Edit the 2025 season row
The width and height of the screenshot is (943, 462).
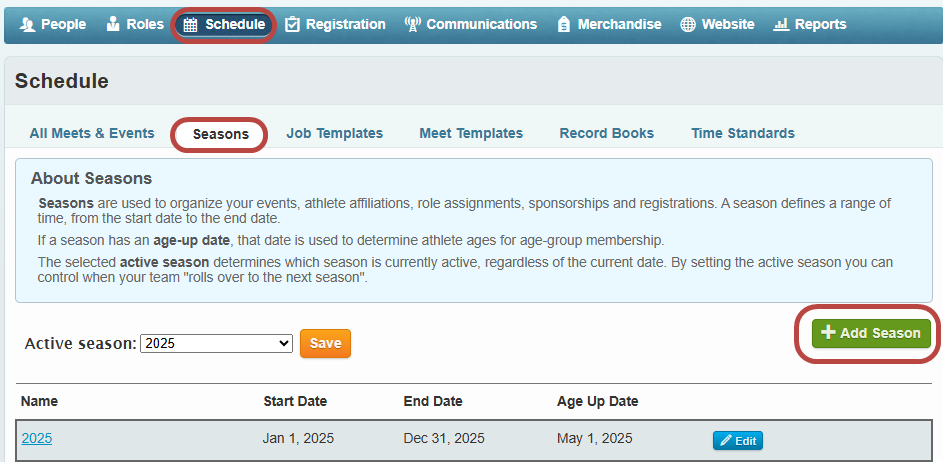(x=738, y=441)
